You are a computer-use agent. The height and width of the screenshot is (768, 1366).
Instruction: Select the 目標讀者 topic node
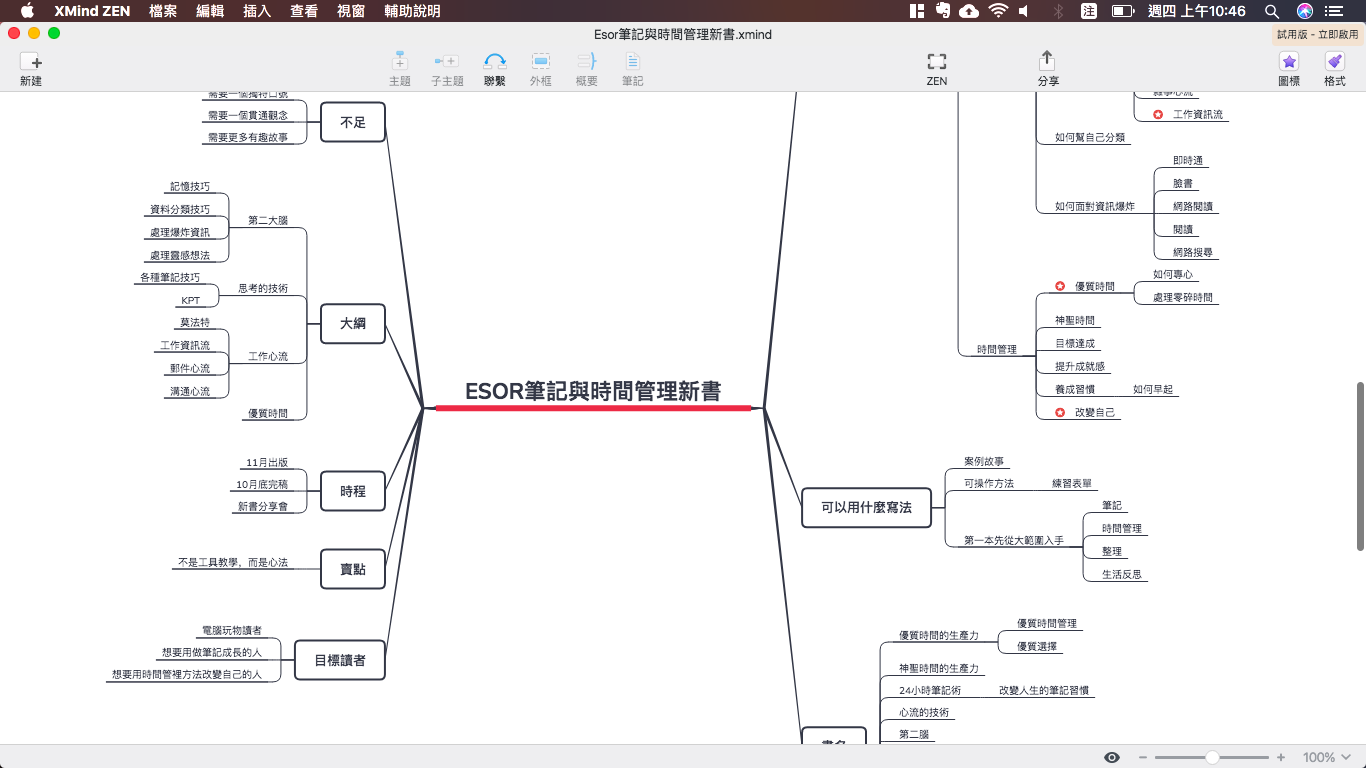click(x=340, y=660)
